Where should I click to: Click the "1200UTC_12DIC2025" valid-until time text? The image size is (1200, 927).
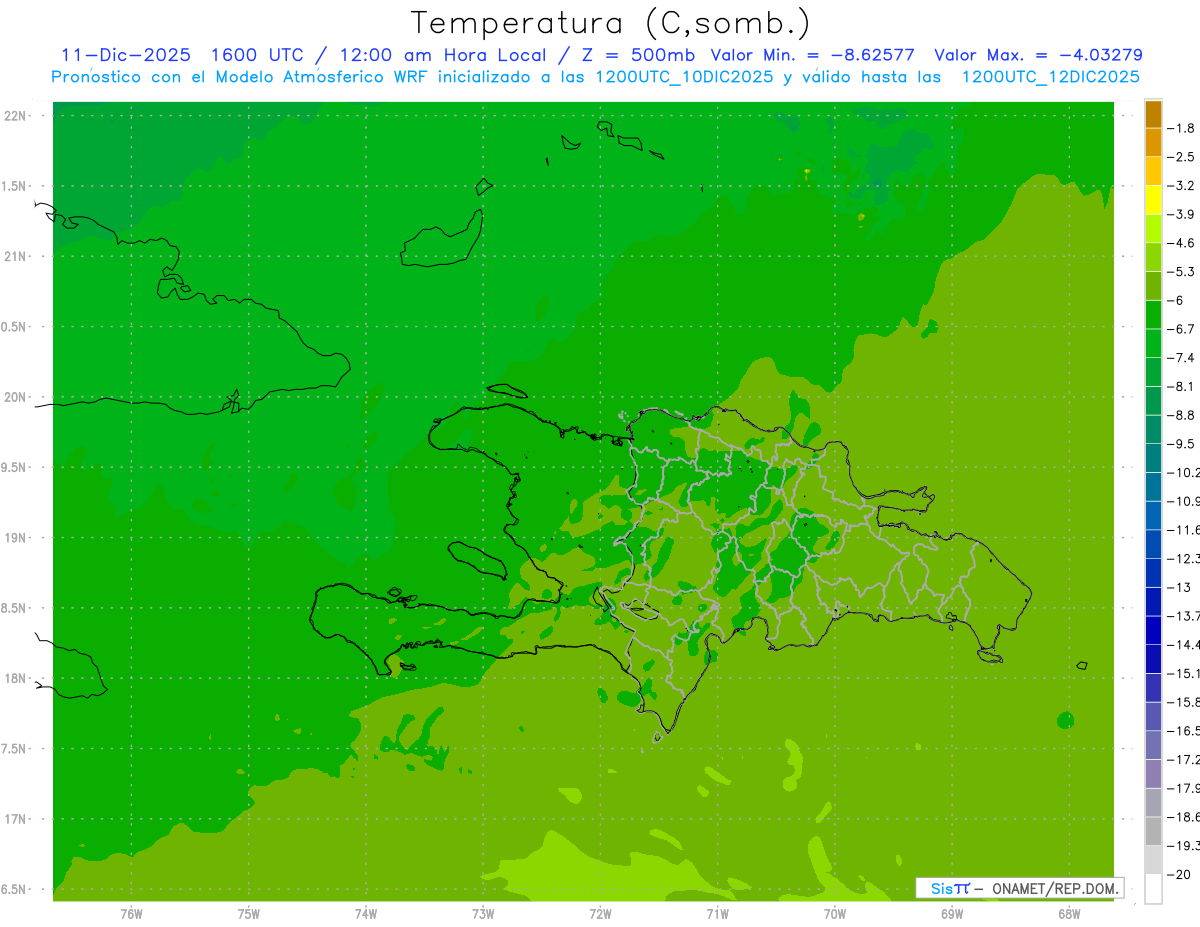(x=1050, y=76)
